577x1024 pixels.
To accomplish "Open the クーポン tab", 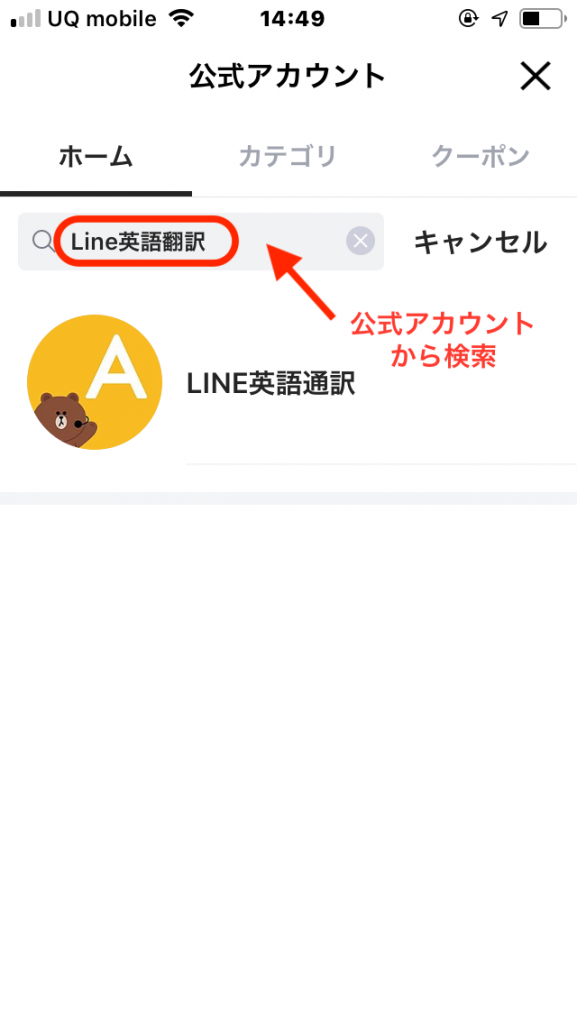I will click(480, 157).
